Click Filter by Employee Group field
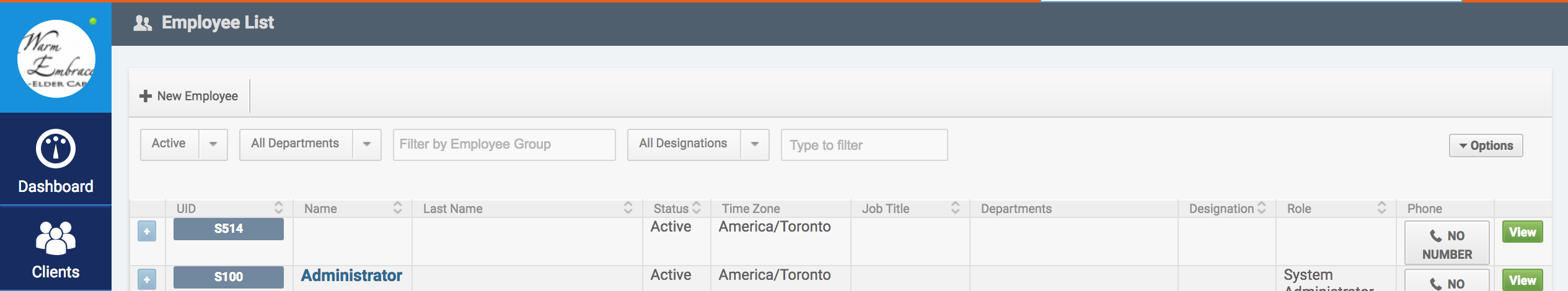 point(504,144)
